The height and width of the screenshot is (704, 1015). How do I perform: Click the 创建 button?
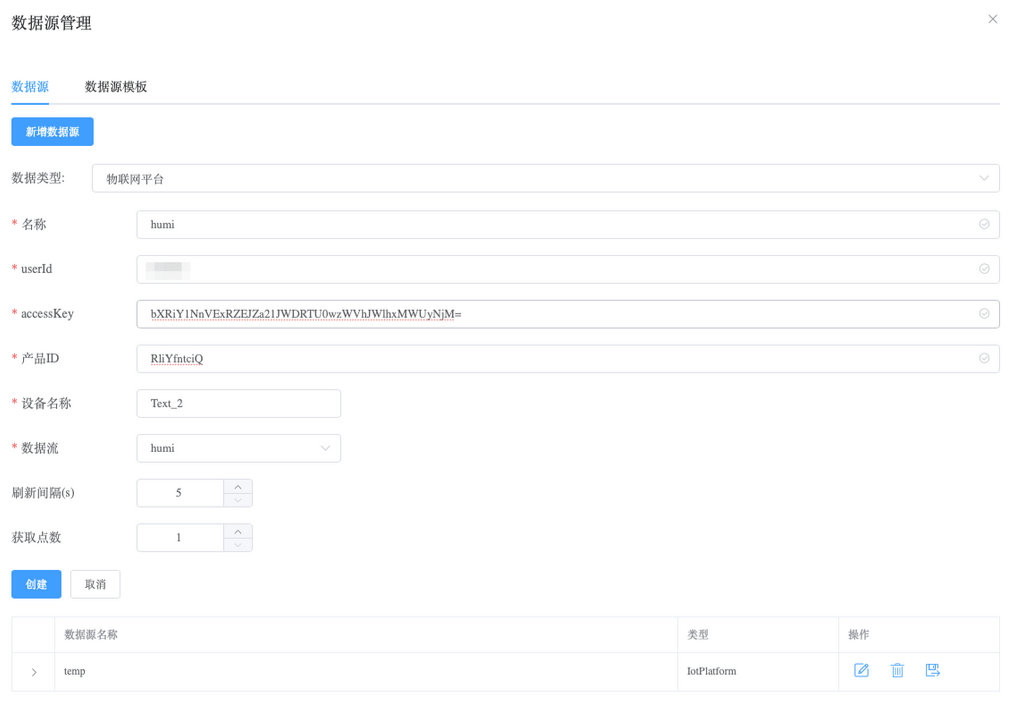pos(36,584)
